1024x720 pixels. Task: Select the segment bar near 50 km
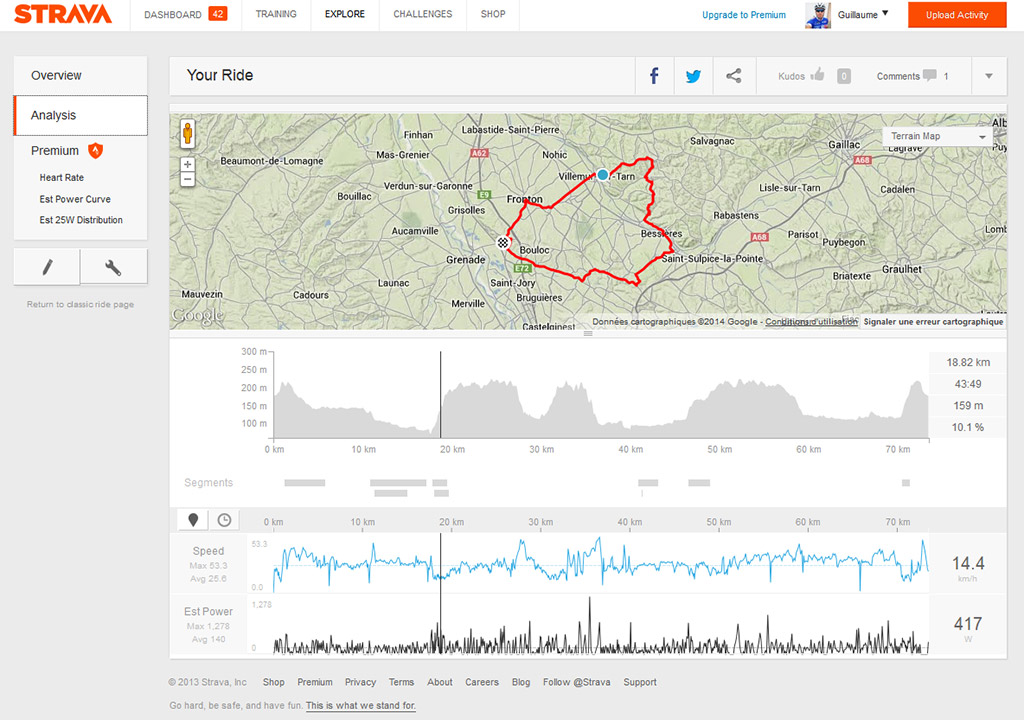pos(699,483)
